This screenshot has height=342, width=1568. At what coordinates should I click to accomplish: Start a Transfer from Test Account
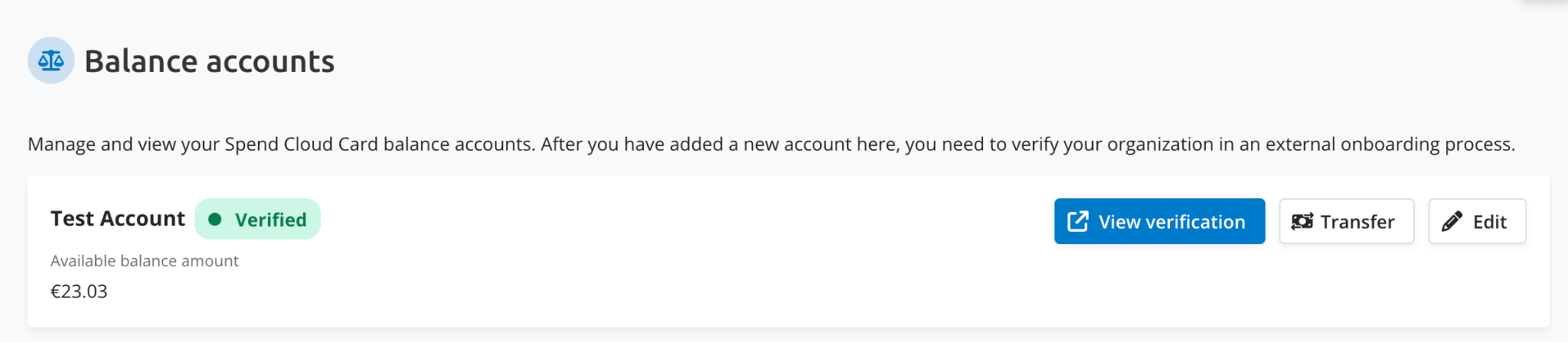tap(1346, 221)
